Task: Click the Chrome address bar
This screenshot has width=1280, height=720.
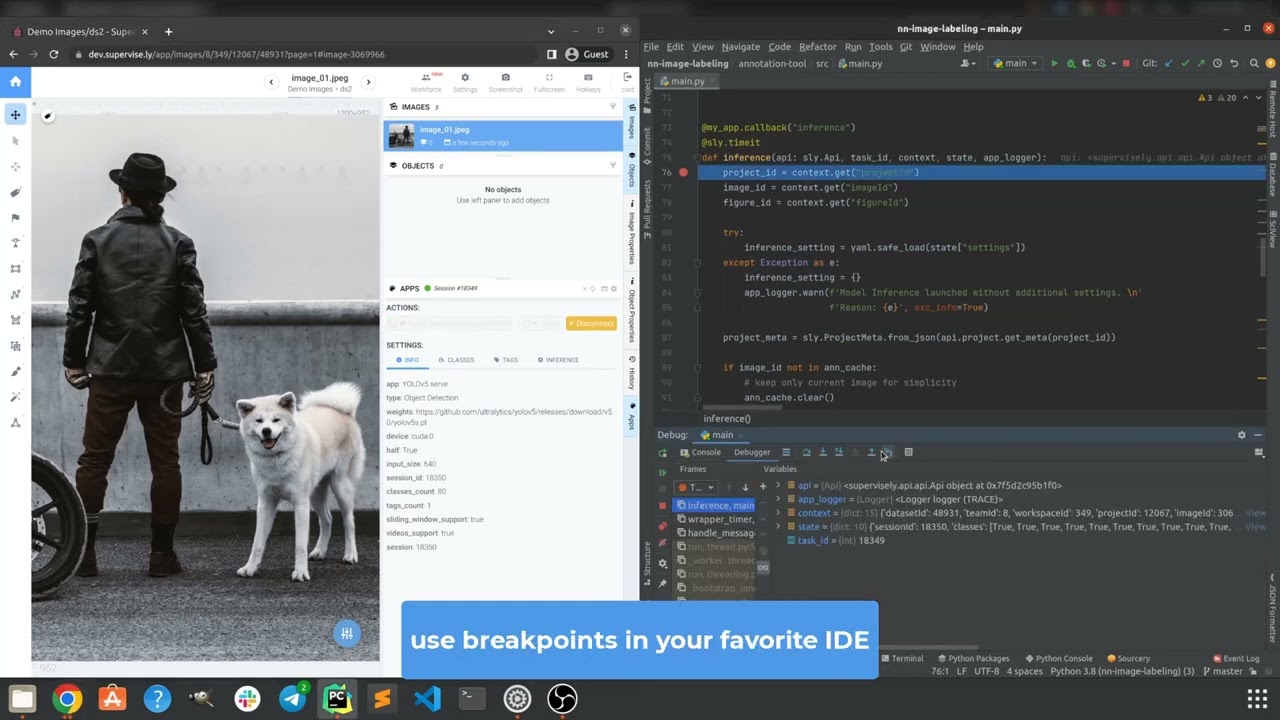Action: click(300, 54)
